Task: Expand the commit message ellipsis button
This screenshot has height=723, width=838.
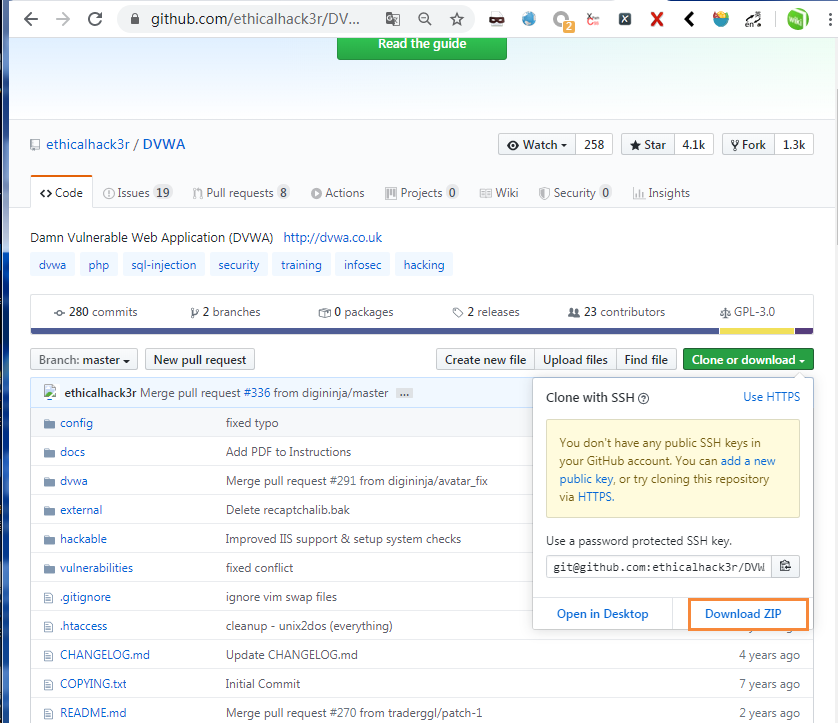Action: (x=405, y=393)
